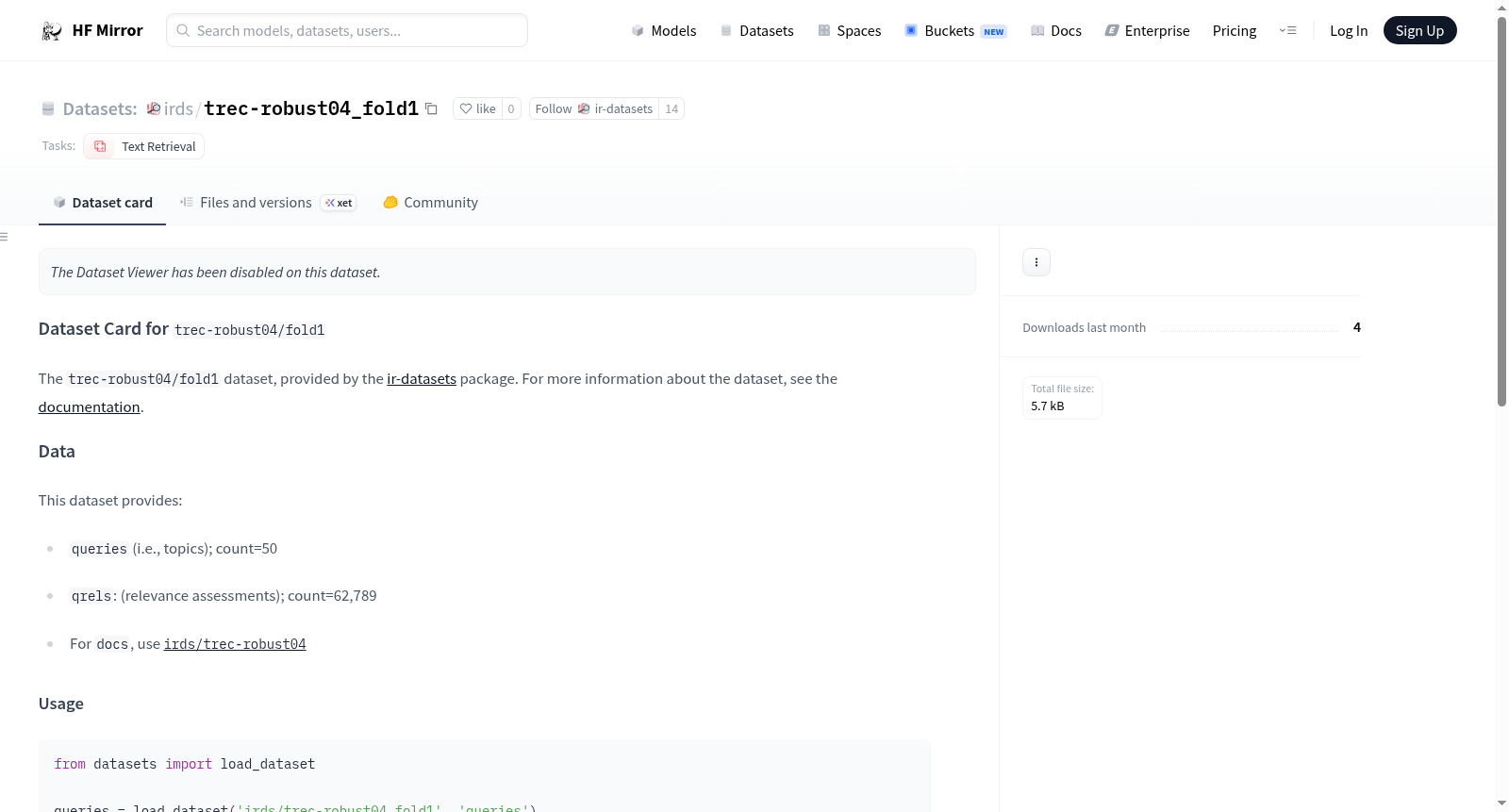Click the search magnifier icon
This screenshot has width=1509, height=812.
(183, 31)
